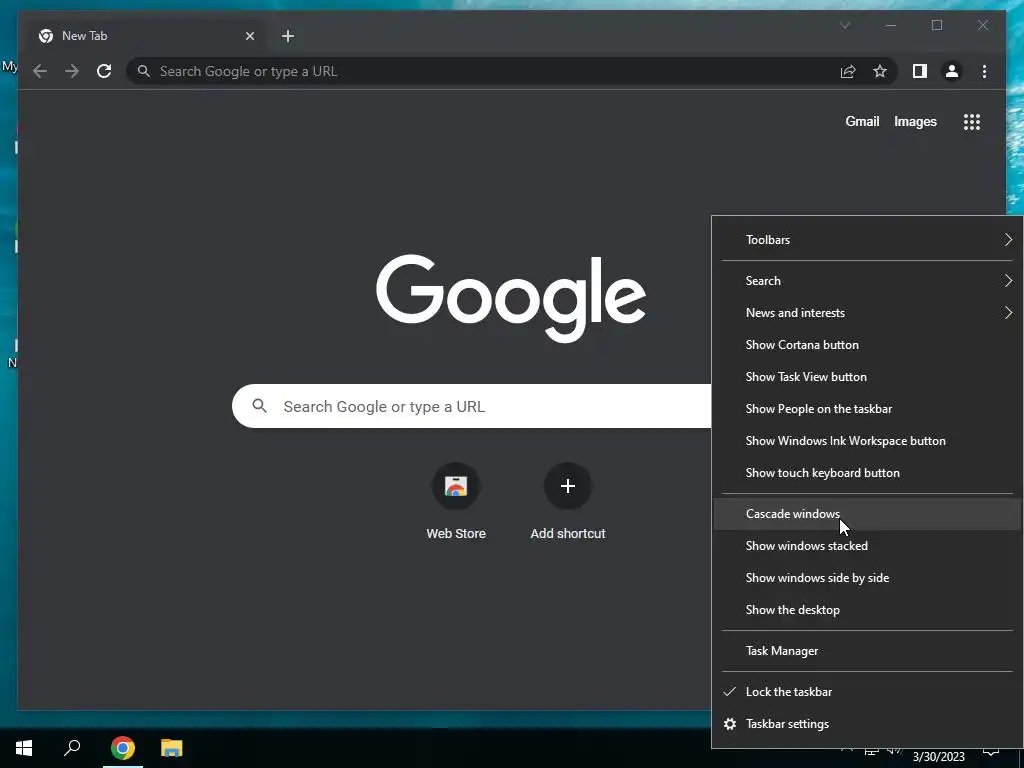This screenshot has height=768, width=1024.
Task: Expand the Toolbars submenu
Action: 867,240
